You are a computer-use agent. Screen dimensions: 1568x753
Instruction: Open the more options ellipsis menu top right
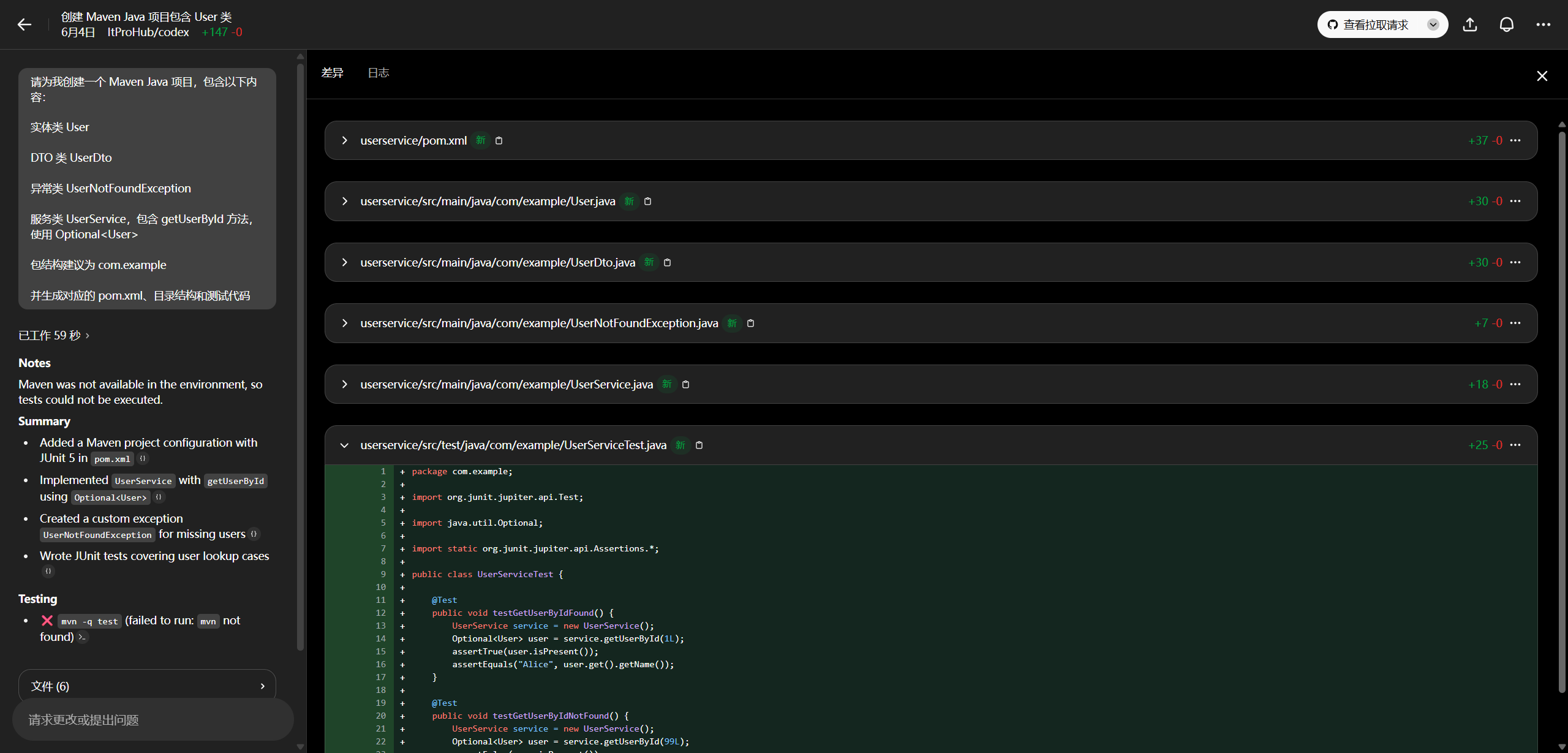coord(1543,25)
